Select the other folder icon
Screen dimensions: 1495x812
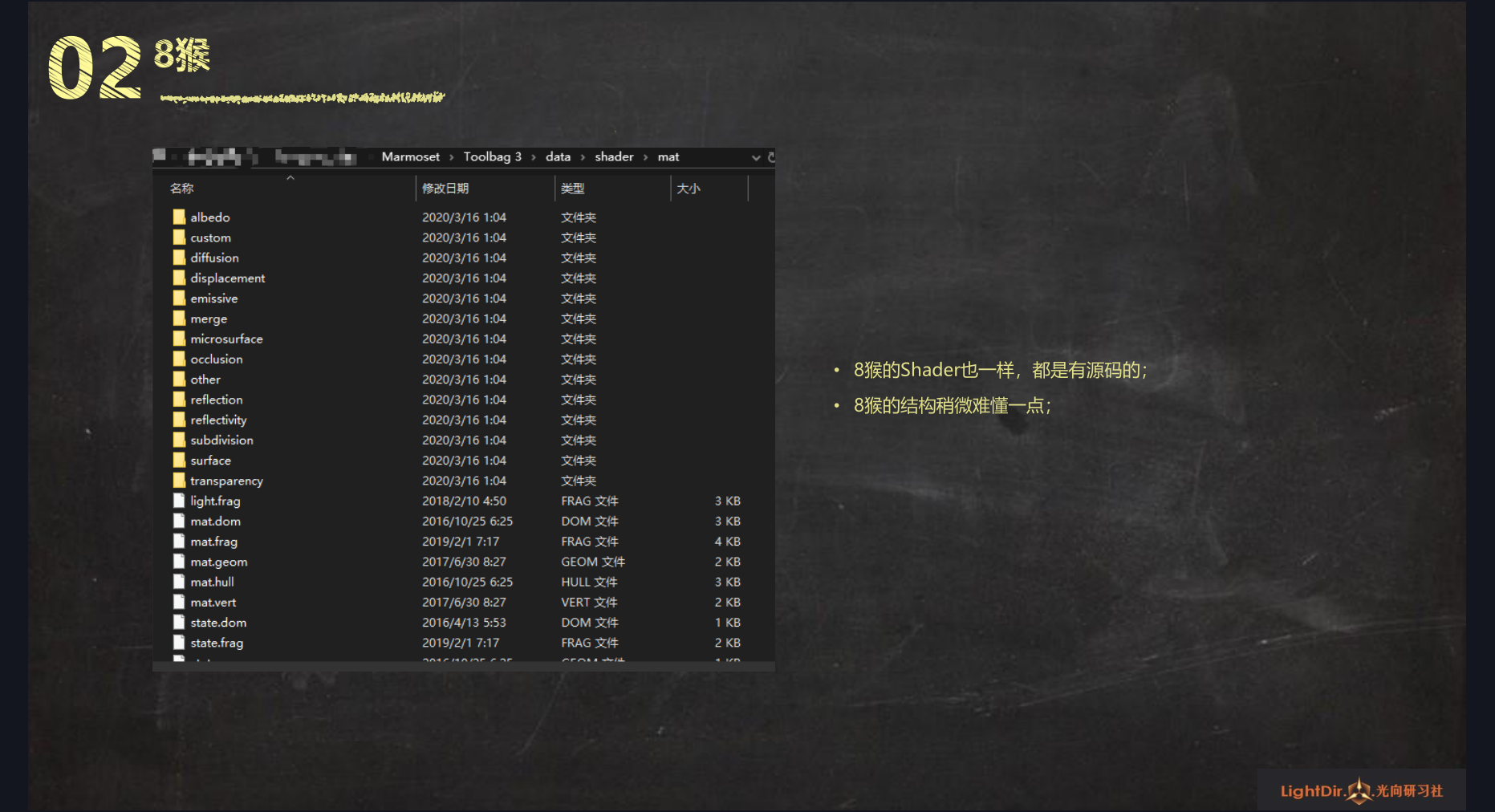(179, 379)
